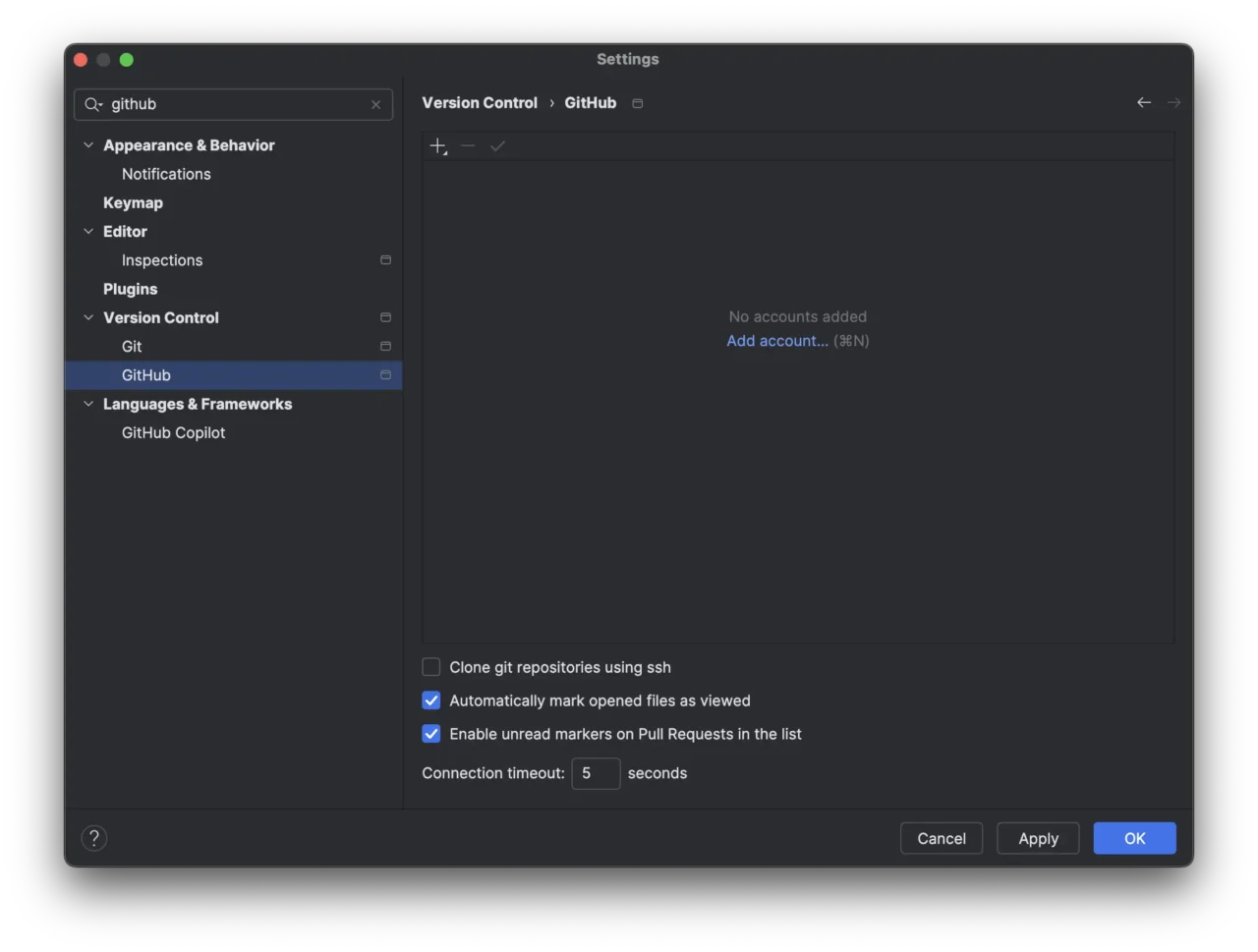Toggle Automatically mark opened files as viewed
Screen dimensions: 1258x952
click(x=431, y=700)
